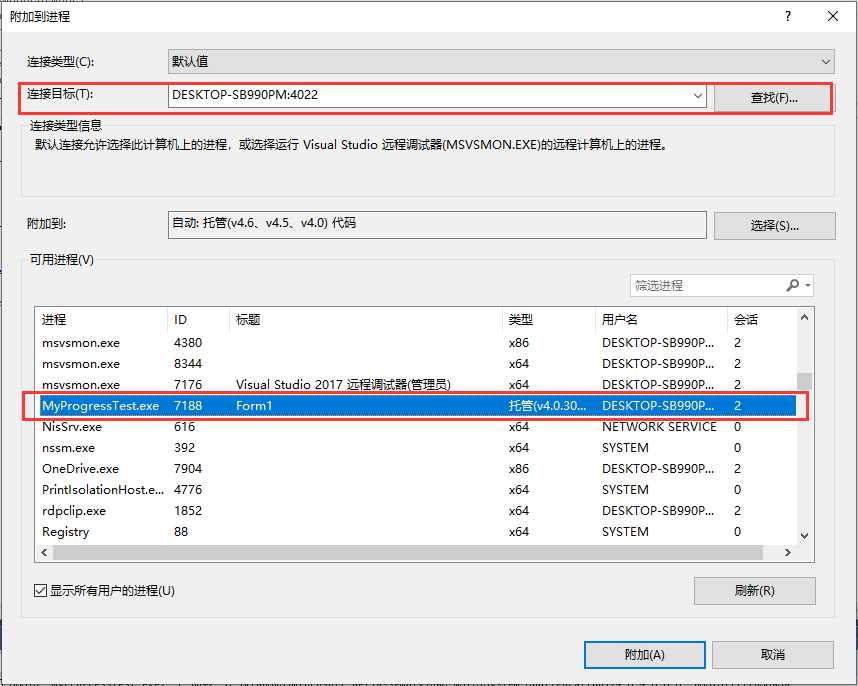Select the rdpclip.exe process row
The width and height of the screenshot is (858, 686).
pos(416,510)
